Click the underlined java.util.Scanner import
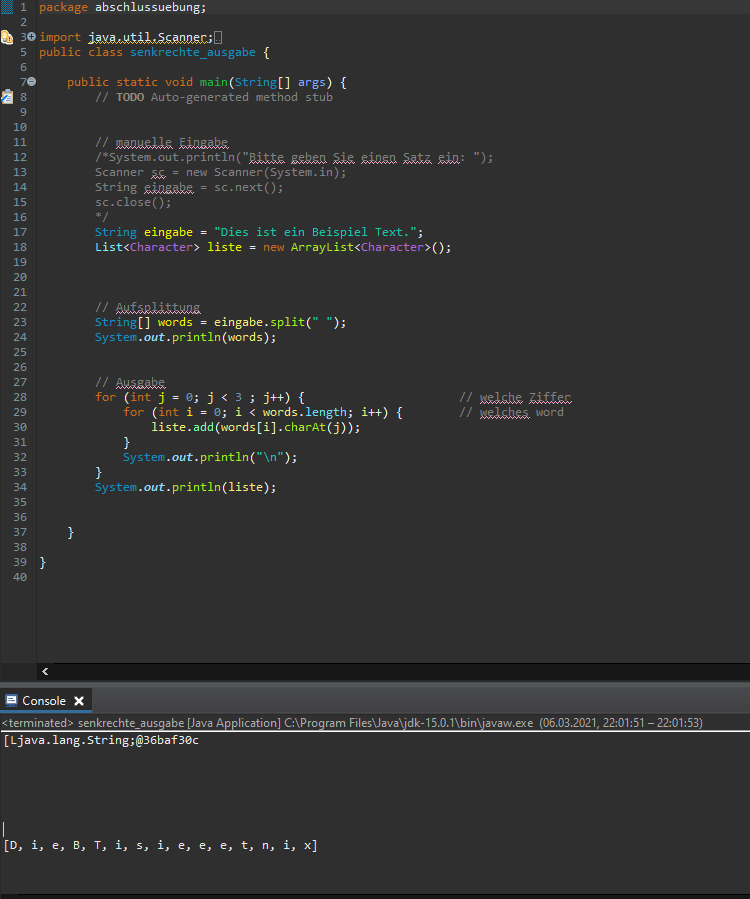 click(150, 37)
